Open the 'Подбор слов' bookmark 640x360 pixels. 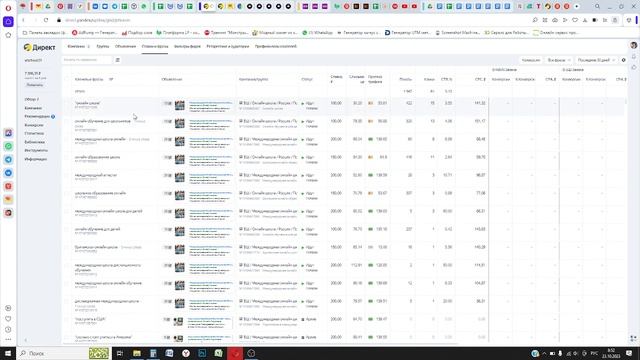pyautogui.click(x=137, y=33)
